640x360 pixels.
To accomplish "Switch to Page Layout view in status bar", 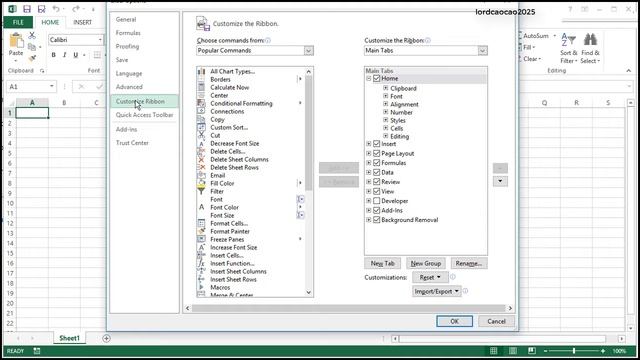I will coord(513,351).
